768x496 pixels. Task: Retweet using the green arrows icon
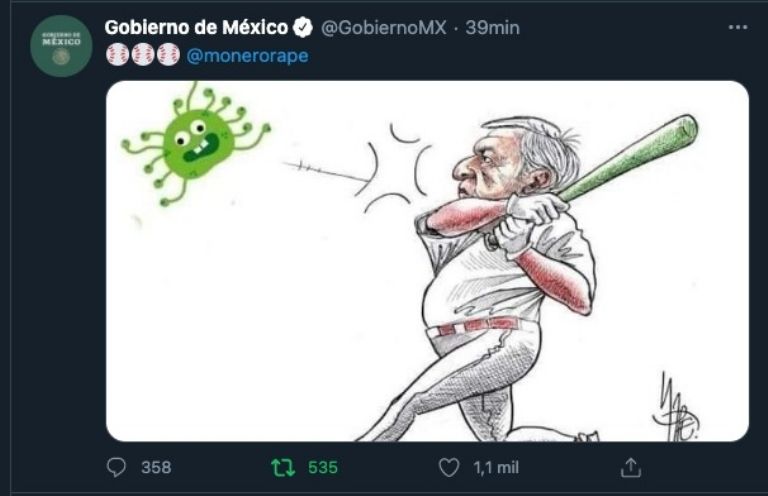(x=283, y=468)
